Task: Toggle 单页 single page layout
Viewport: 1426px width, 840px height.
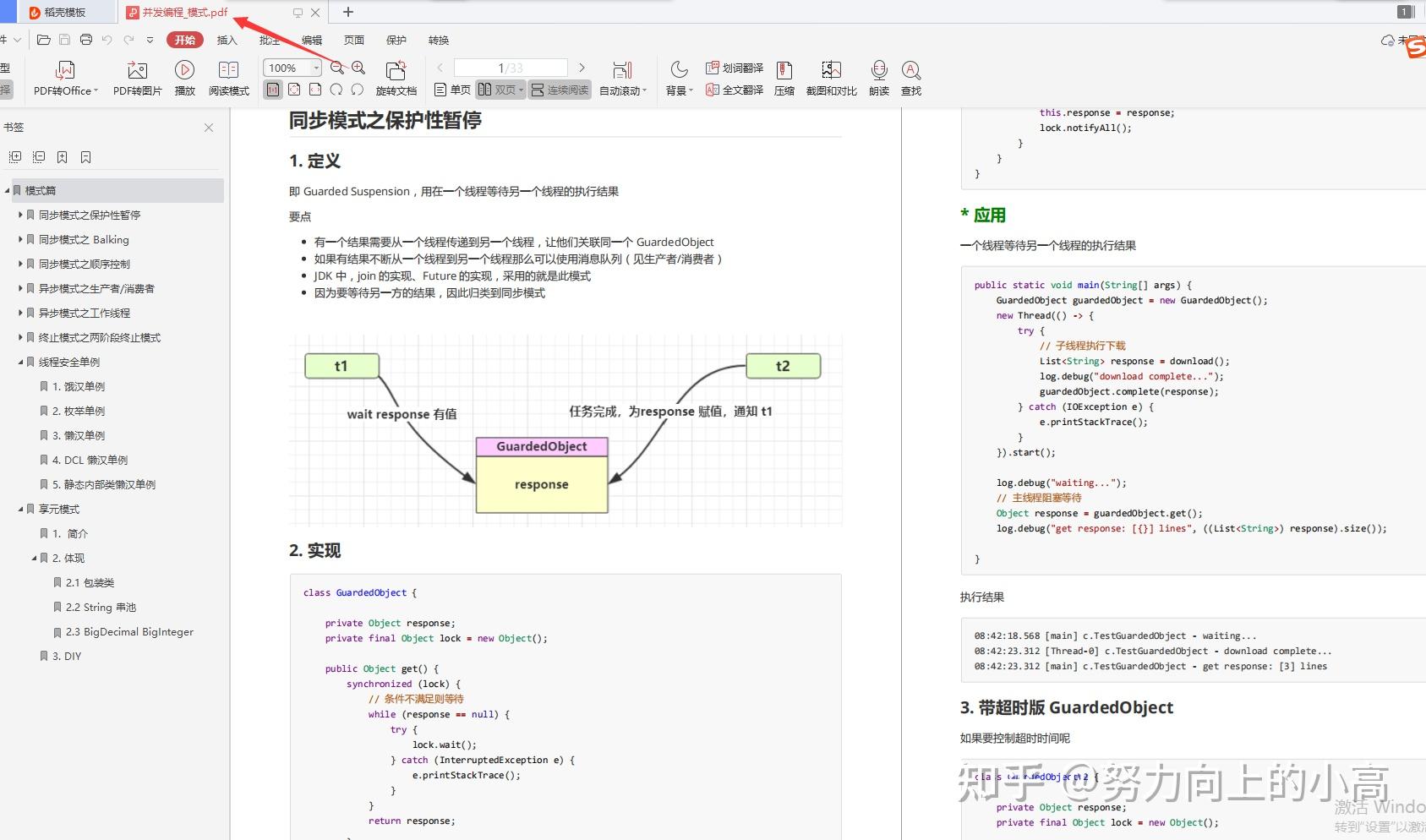Action: click(x=452, y=90)
